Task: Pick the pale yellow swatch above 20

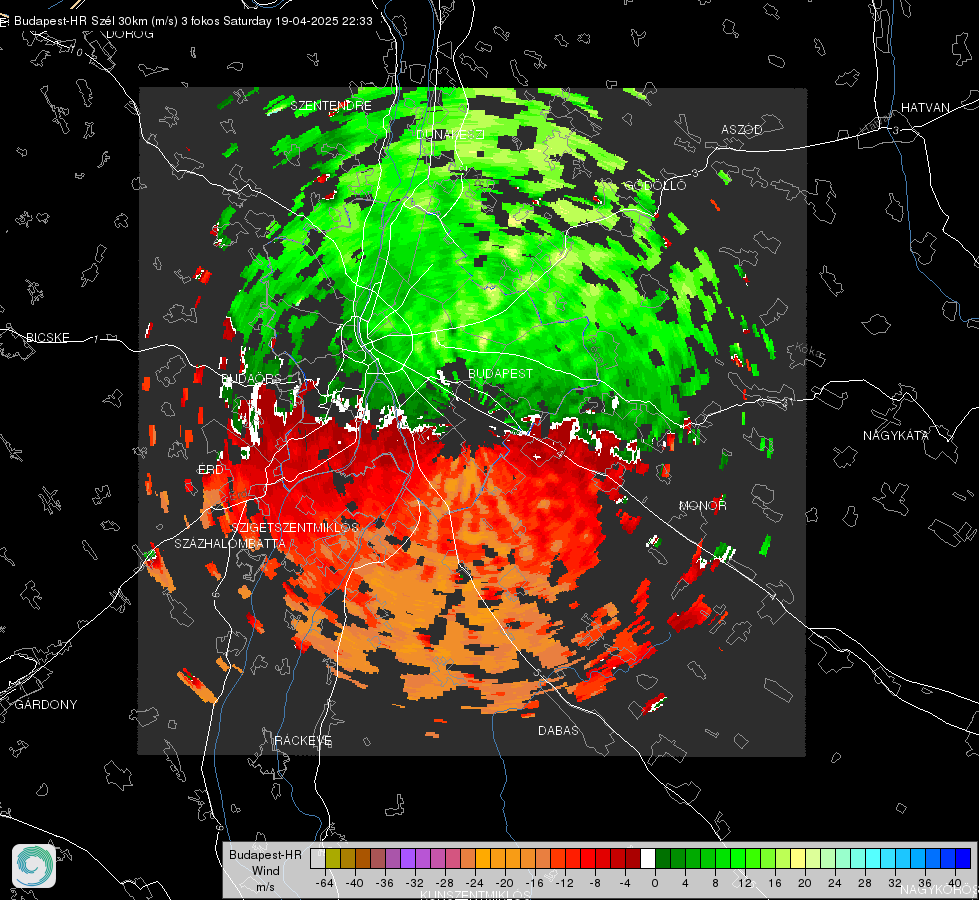Action: pos(798,858)
